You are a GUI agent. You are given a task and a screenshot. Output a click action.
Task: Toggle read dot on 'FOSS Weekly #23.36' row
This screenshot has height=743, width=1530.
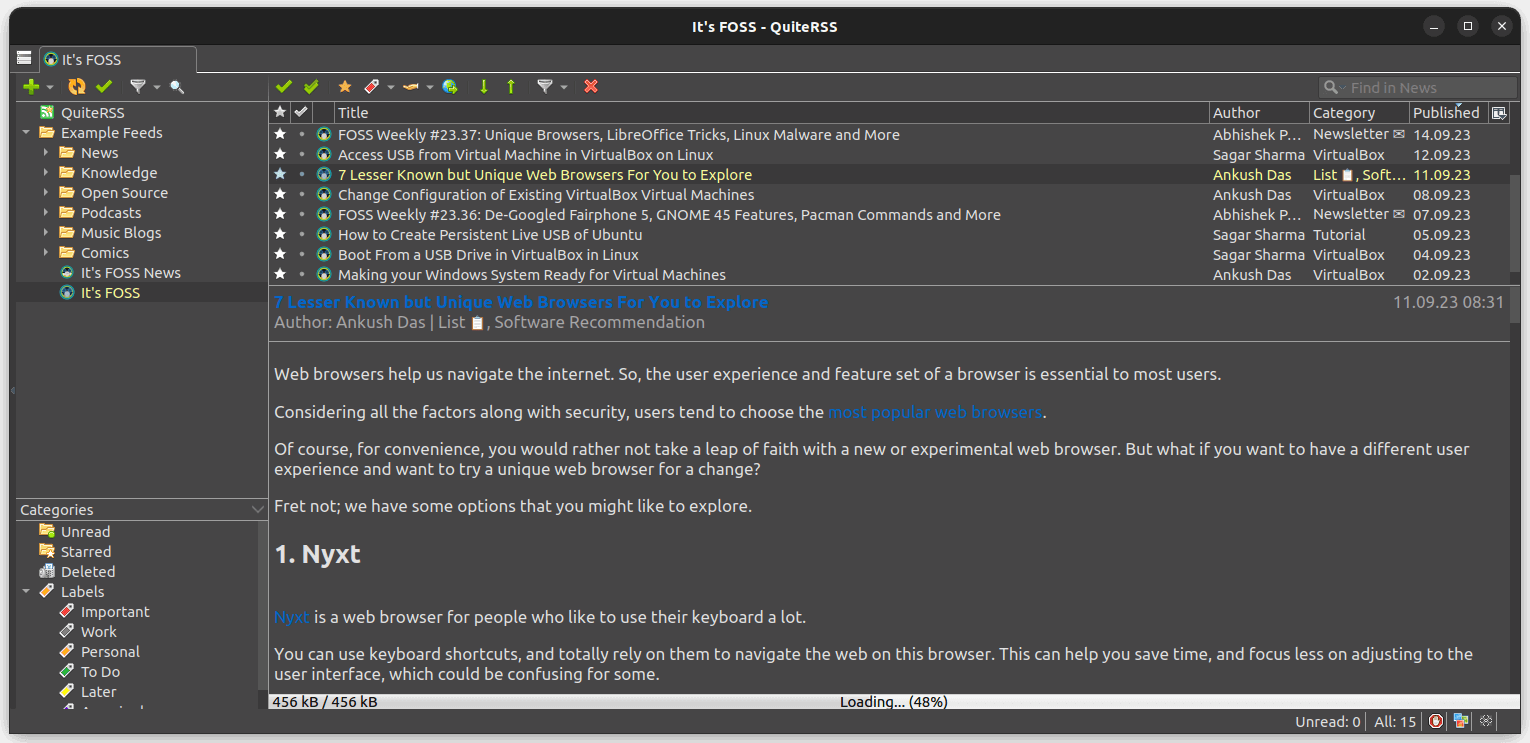pos(301,215)
